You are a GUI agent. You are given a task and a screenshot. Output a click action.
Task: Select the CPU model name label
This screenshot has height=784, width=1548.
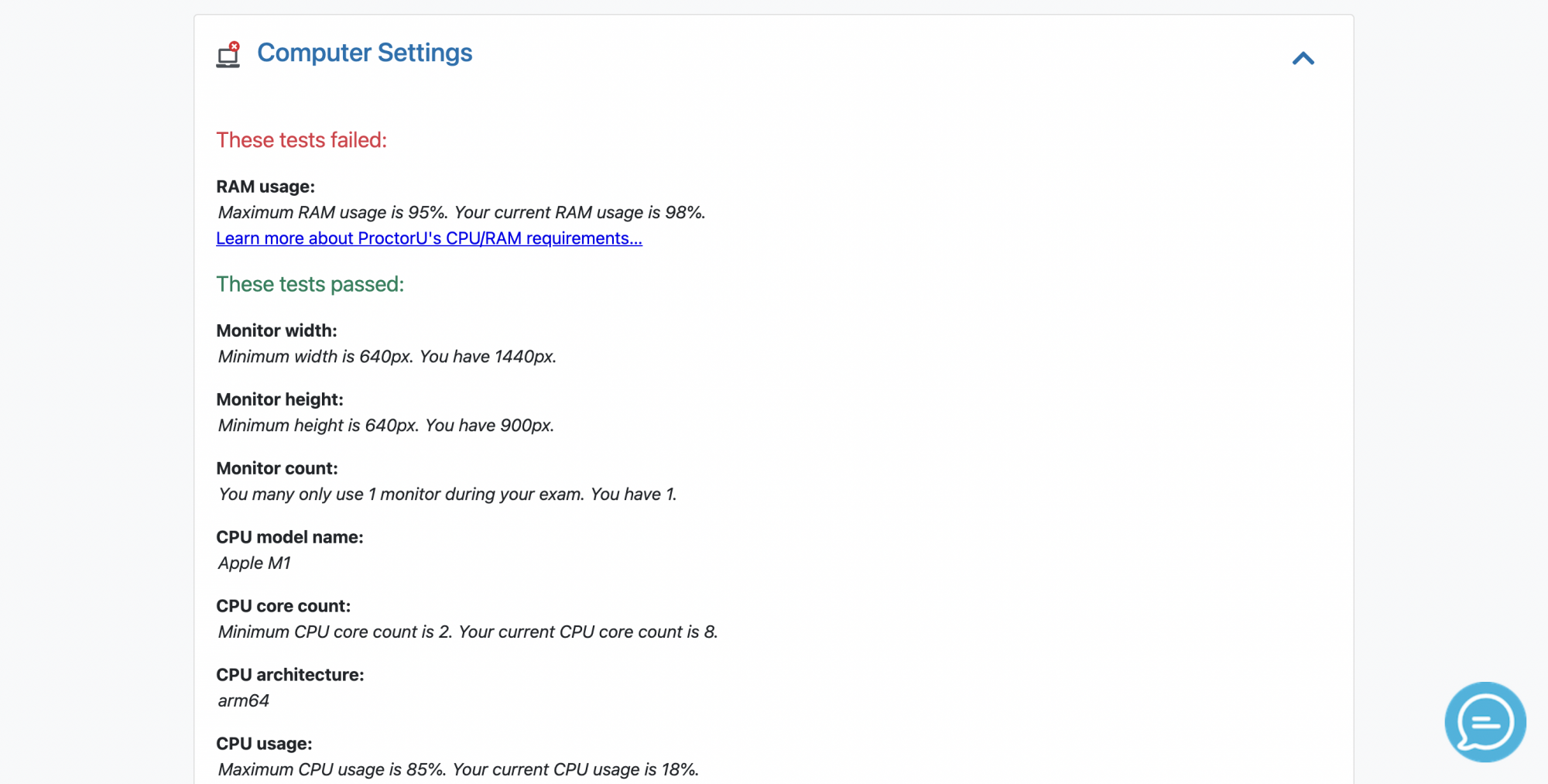tap(289, 537)
